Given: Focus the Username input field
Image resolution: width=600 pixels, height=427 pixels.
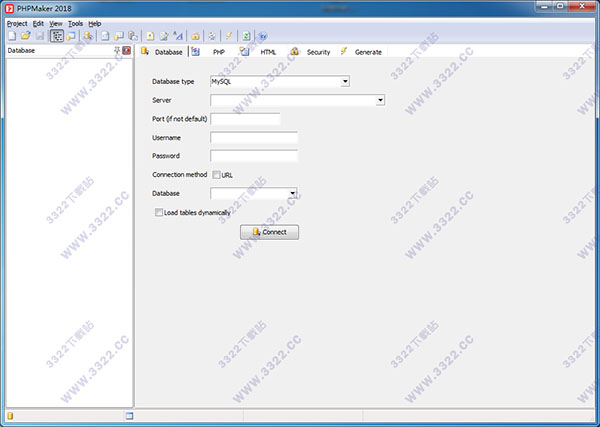Looking at the screenshot, I should pos(254,138).
